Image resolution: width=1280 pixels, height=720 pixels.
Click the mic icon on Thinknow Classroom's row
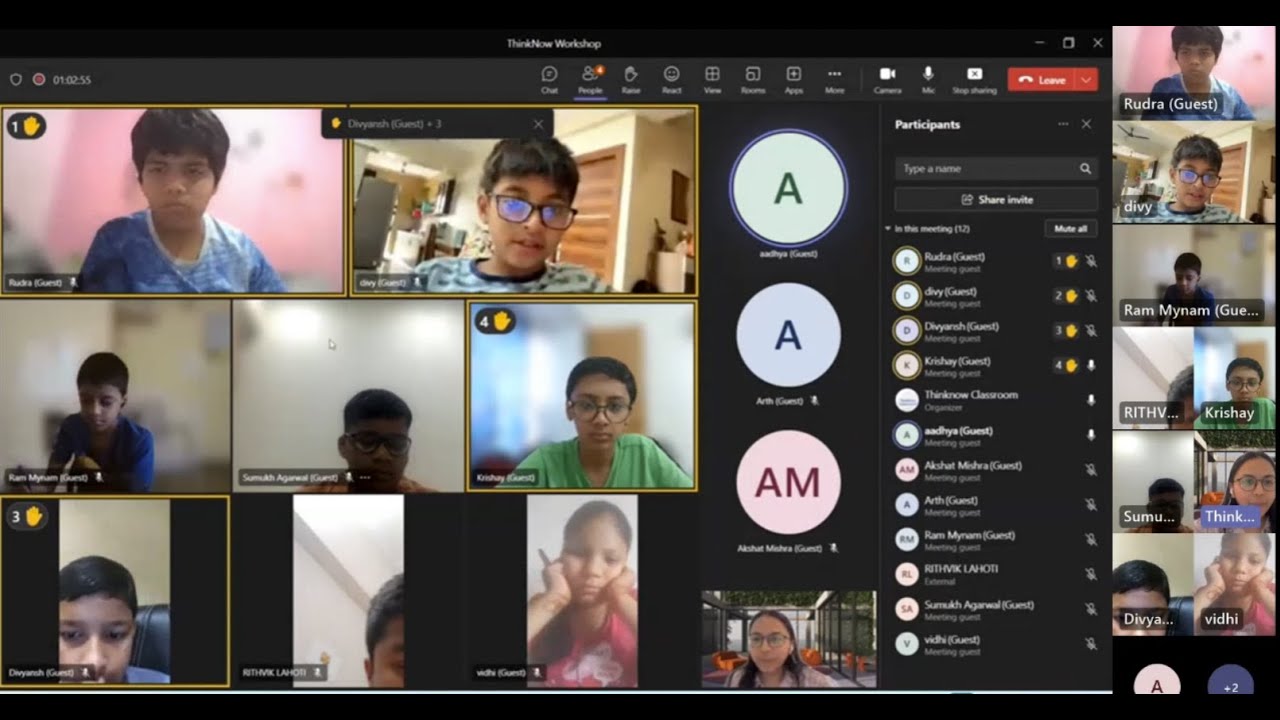coord(1091,400)
